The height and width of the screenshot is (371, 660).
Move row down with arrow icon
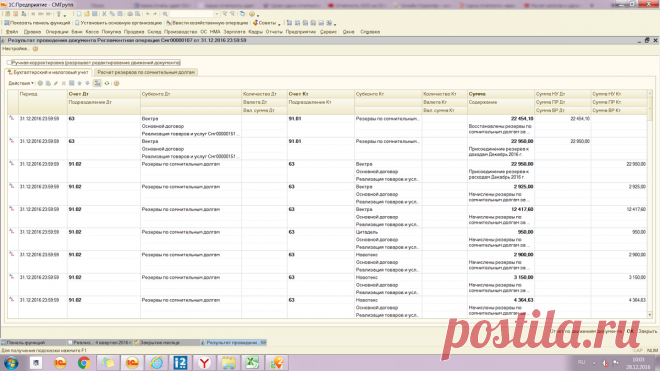click(88, 83)
